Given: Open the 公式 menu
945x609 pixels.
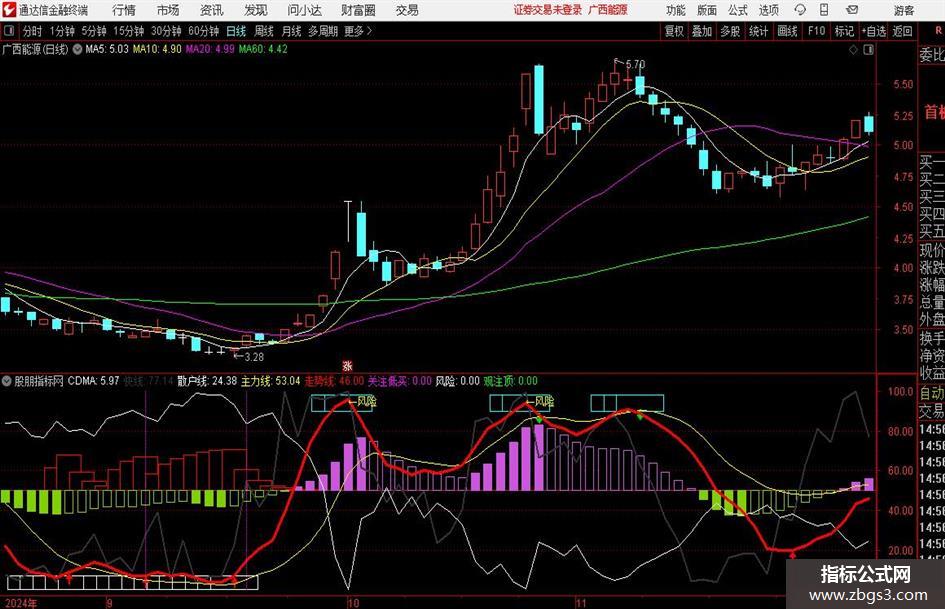Looking at the screenshot, I should [738, 10].
